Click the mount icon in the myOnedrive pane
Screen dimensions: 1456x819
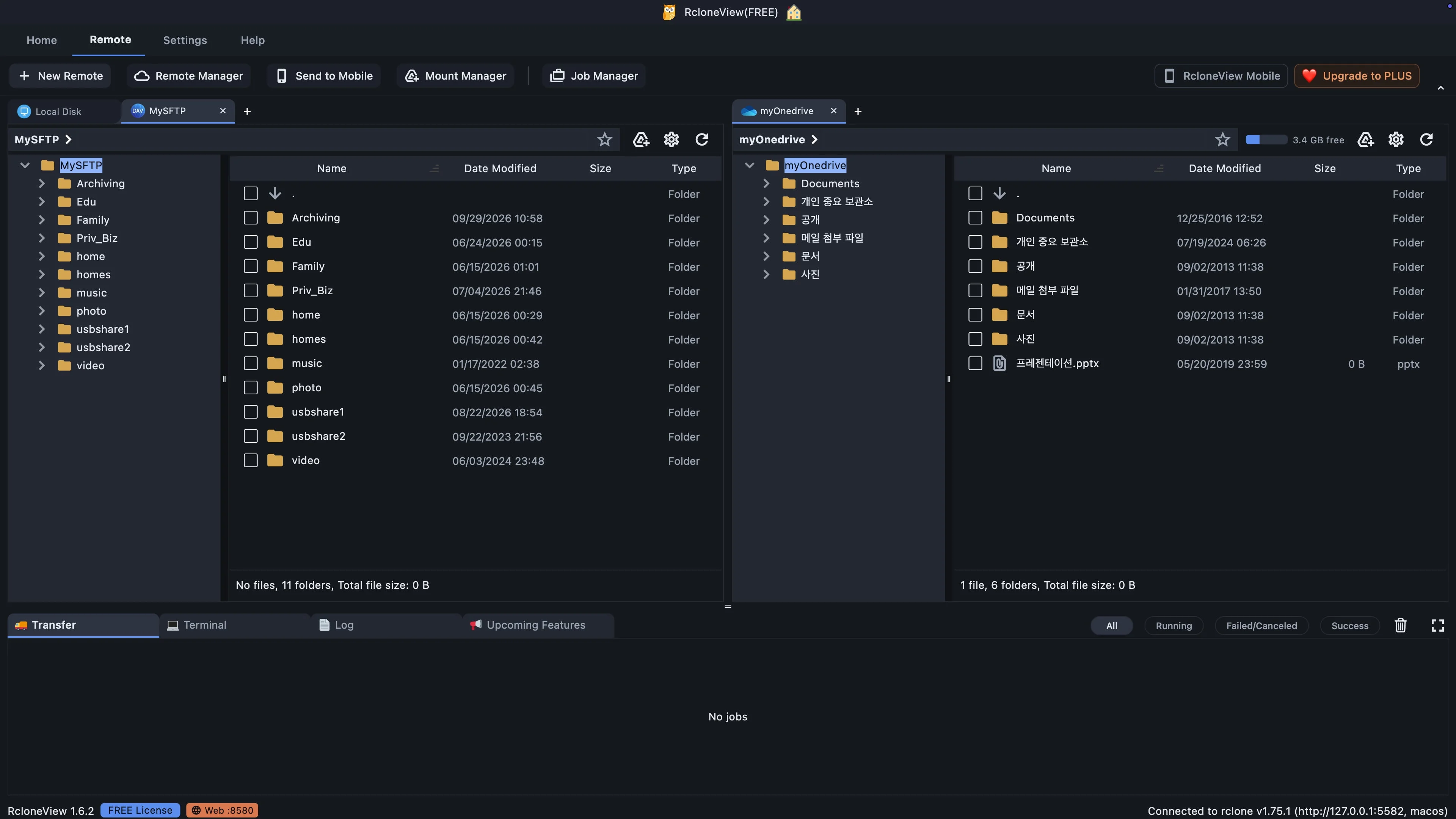1365,140
